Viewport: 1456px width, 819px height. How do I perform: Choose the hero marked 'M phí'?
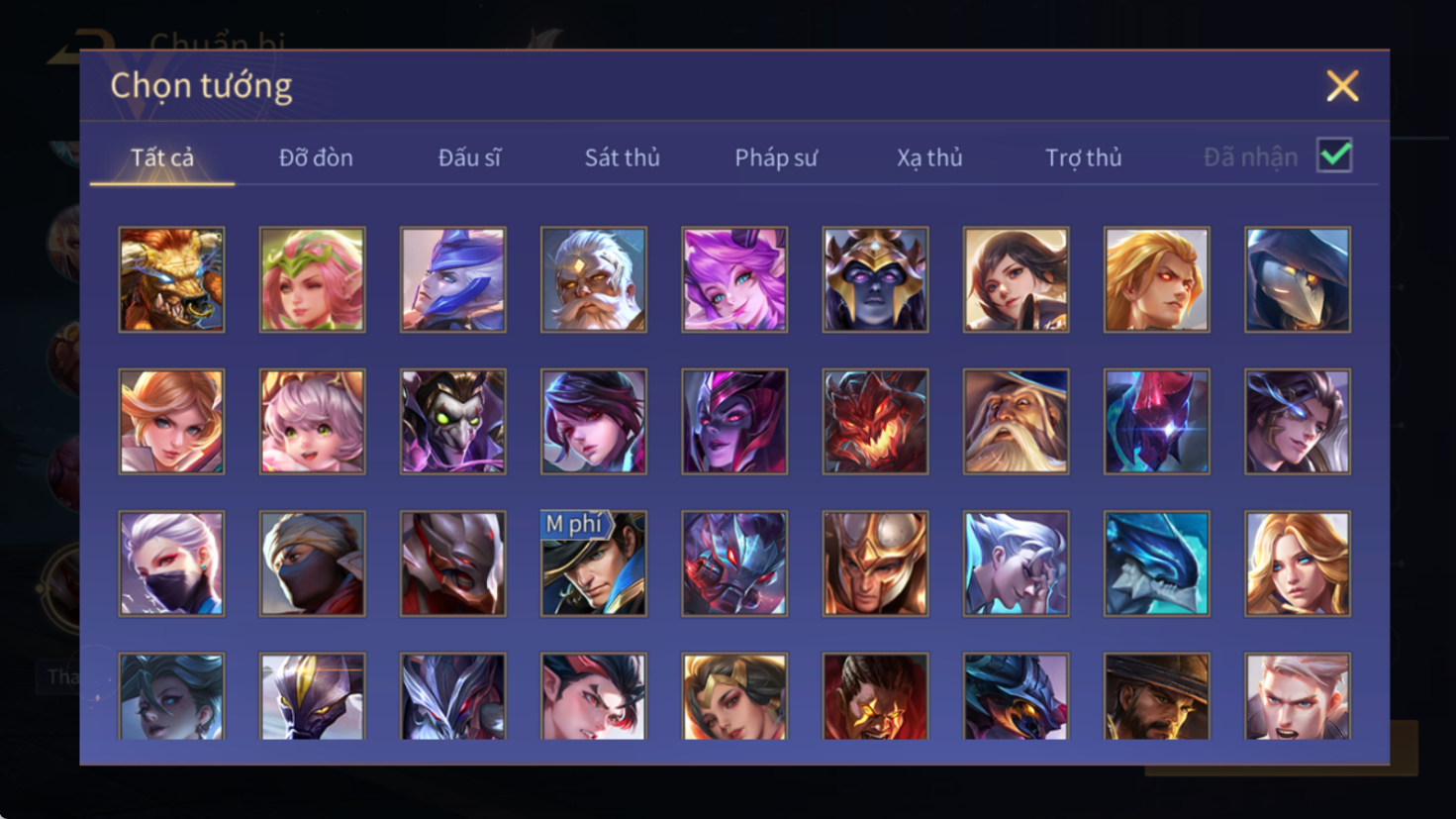[594, 563]
